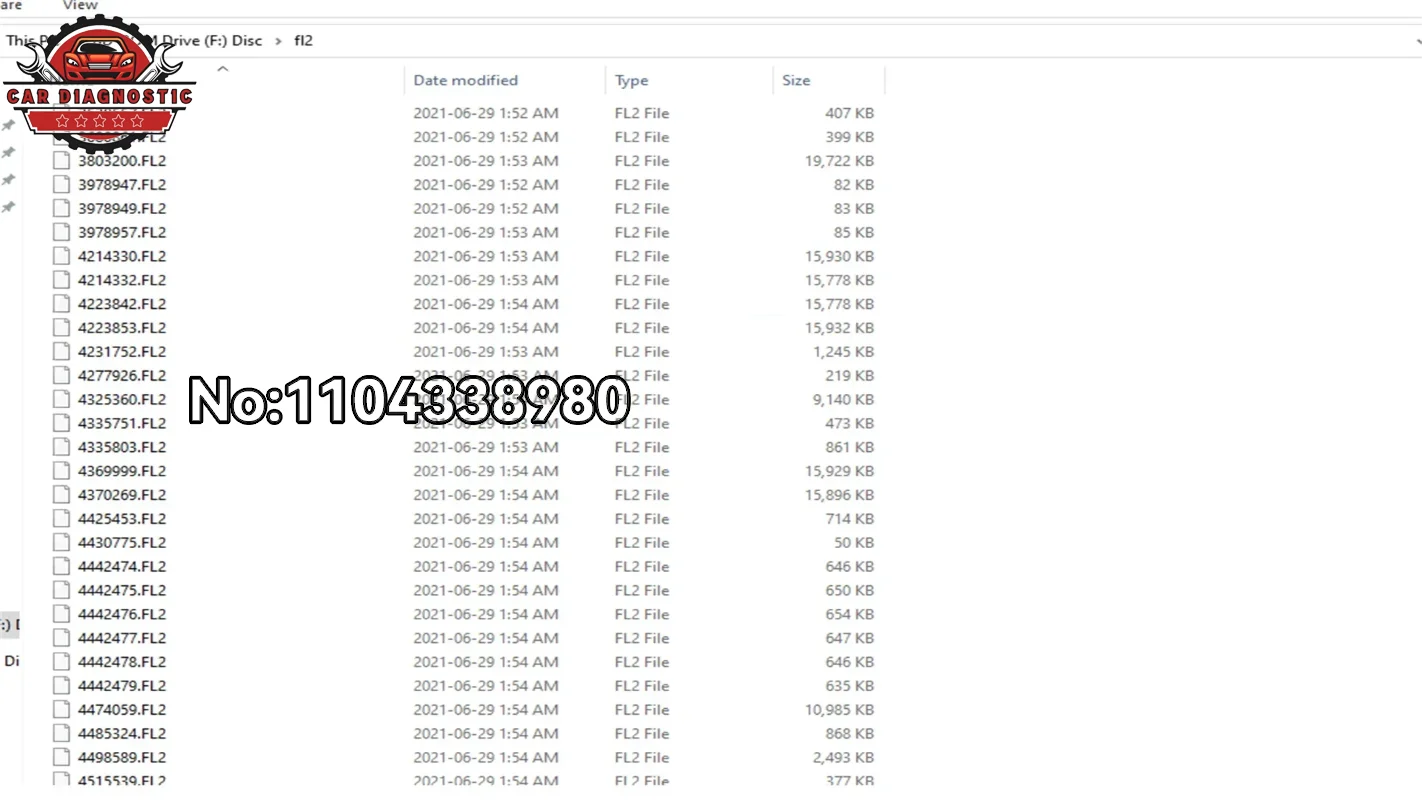Viewport: 1422px width, 800px height.
Task: Click the file icon of 4442477.FL2
Action: tap(62, 638)
